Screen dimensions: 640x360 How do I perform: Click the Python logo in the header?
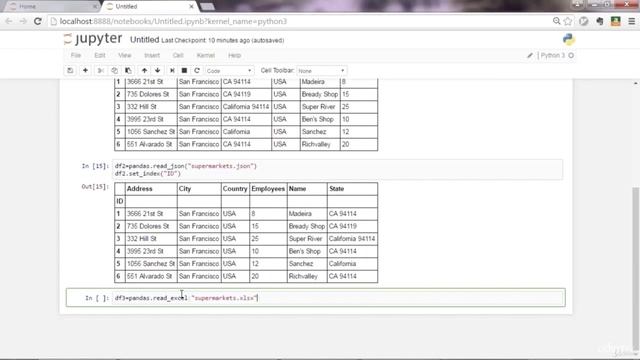click(x=569, y=39)
